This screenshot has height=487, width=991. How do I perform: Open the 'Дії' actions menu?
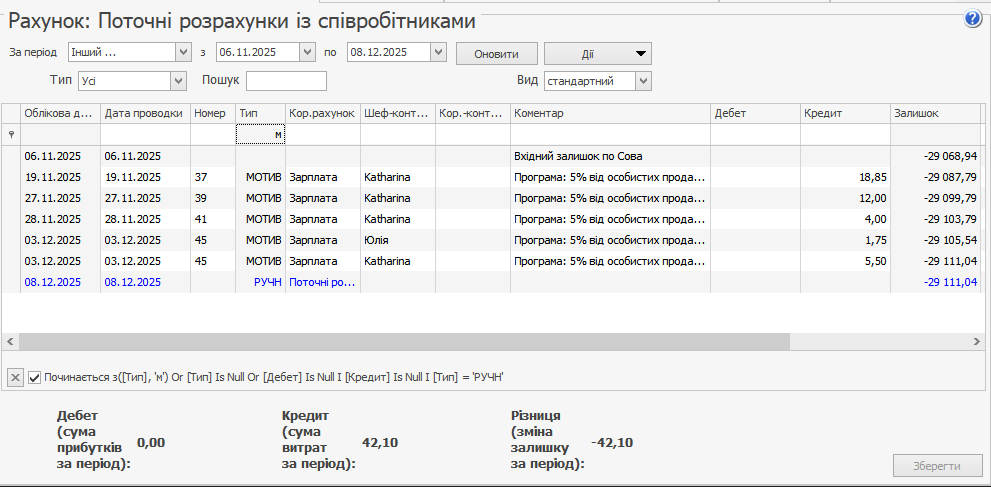pos(598,53)
